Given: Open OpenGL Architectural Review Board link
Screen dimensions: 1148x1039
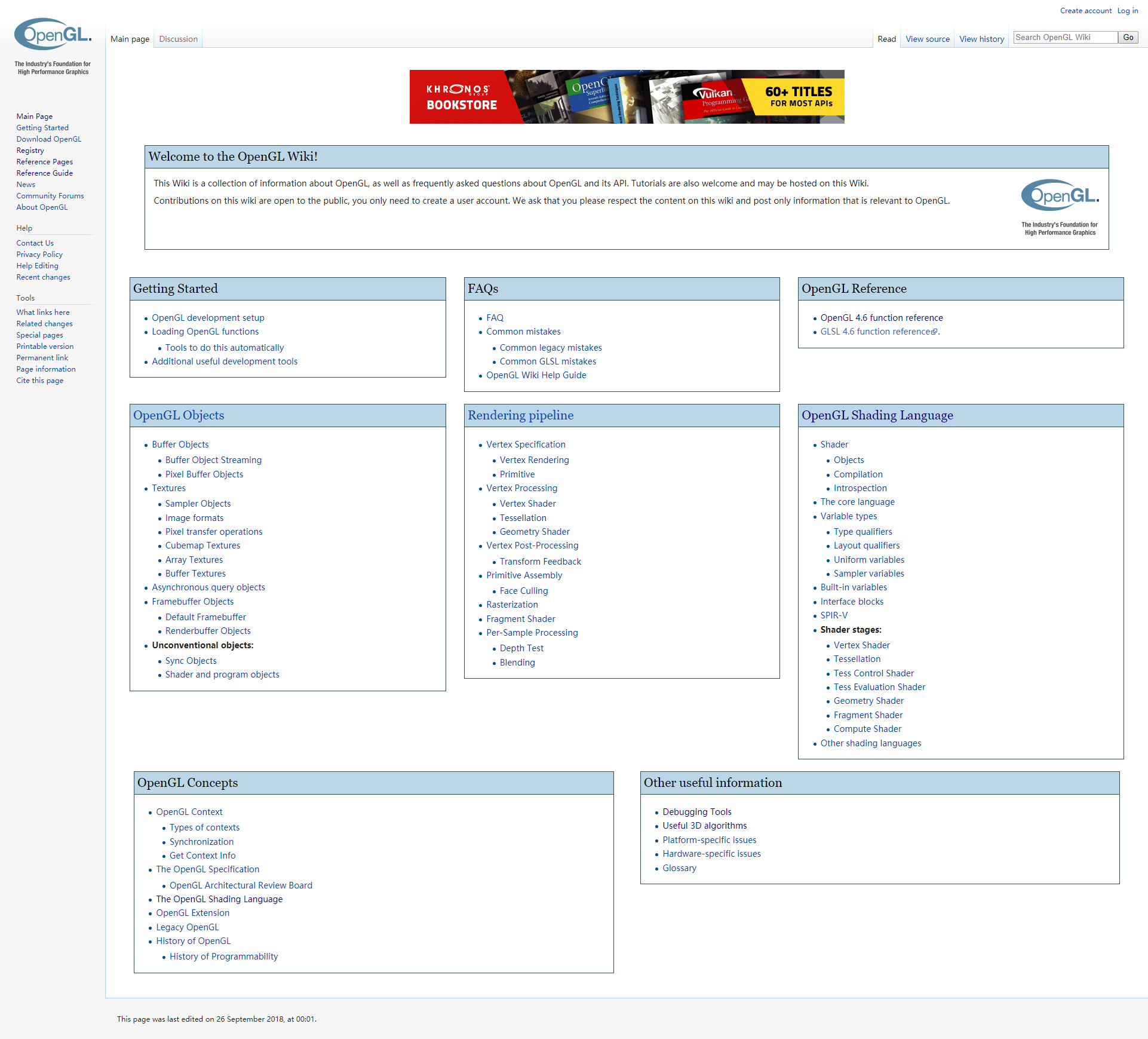Looking at the screenshot, I should point(241,885).
